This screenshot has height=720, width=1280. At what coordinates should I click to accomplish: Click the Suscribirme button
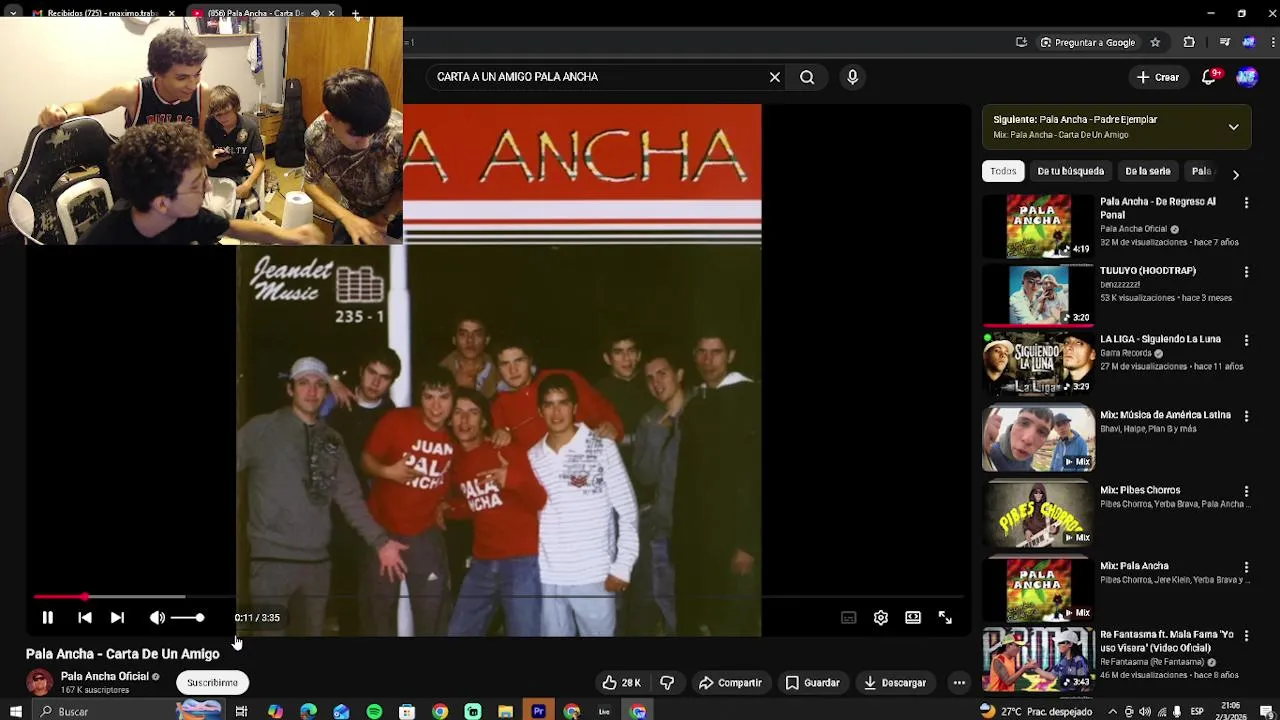[x=212, y=683]
